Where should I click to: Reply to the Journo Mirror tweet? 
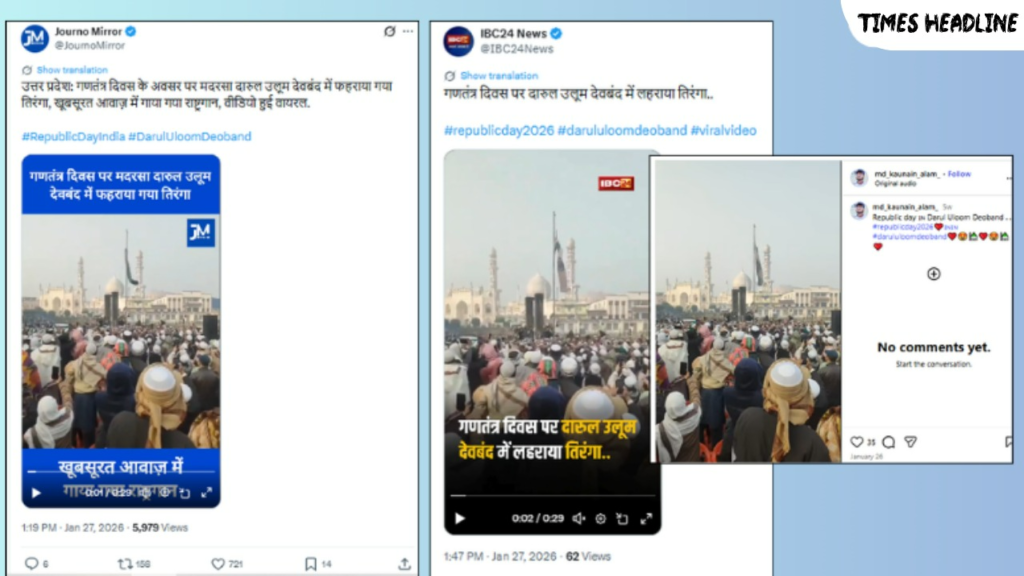pyautogui.click(x=31, y=564)
